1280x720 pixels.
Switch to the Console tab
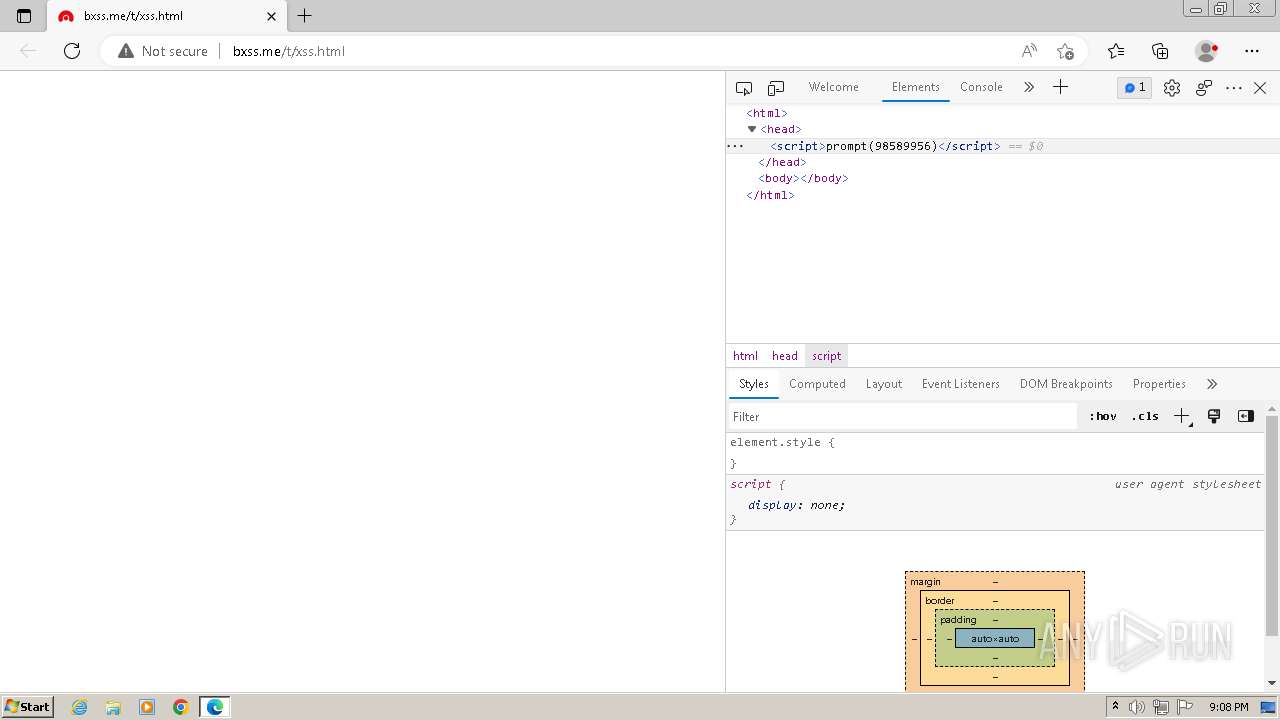pos(981,87)
